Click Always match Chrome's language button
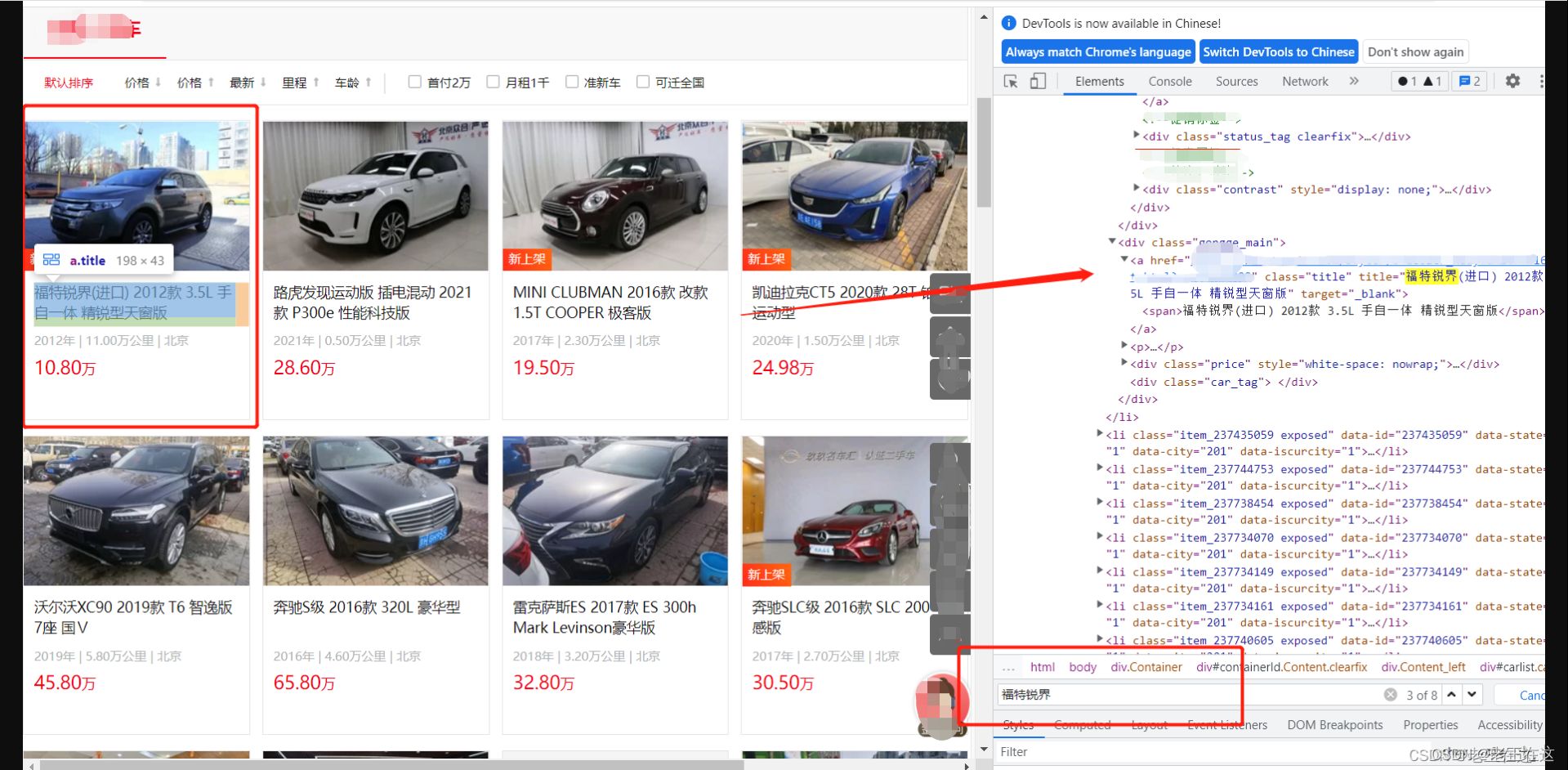The image size is (1568, 770). tap(1098, 51)
